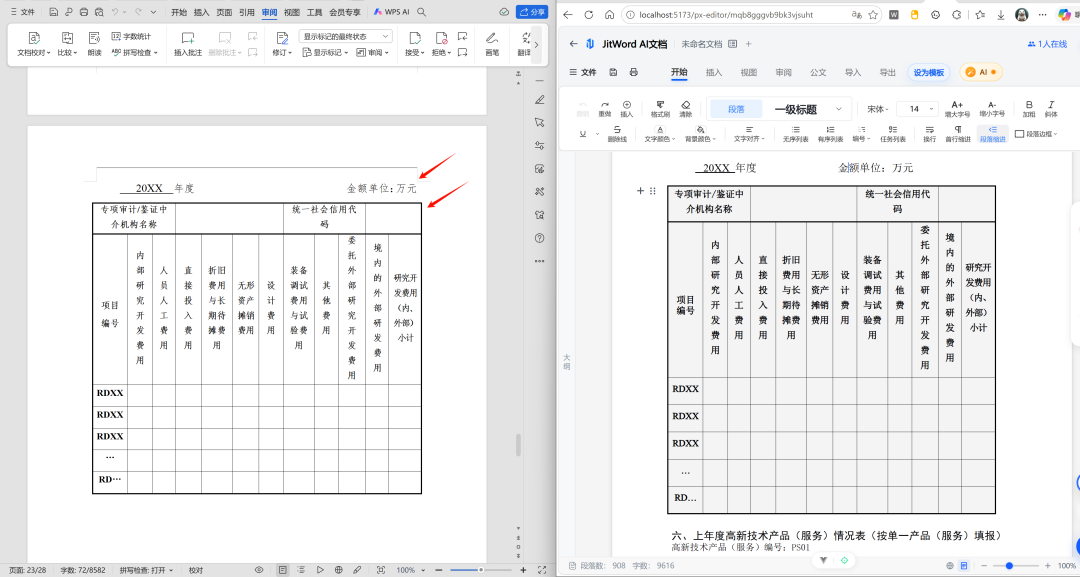Screen dimensions: 1080x577
Task: Click the 文档校对 icon in WPS
Action: (33, 43)
